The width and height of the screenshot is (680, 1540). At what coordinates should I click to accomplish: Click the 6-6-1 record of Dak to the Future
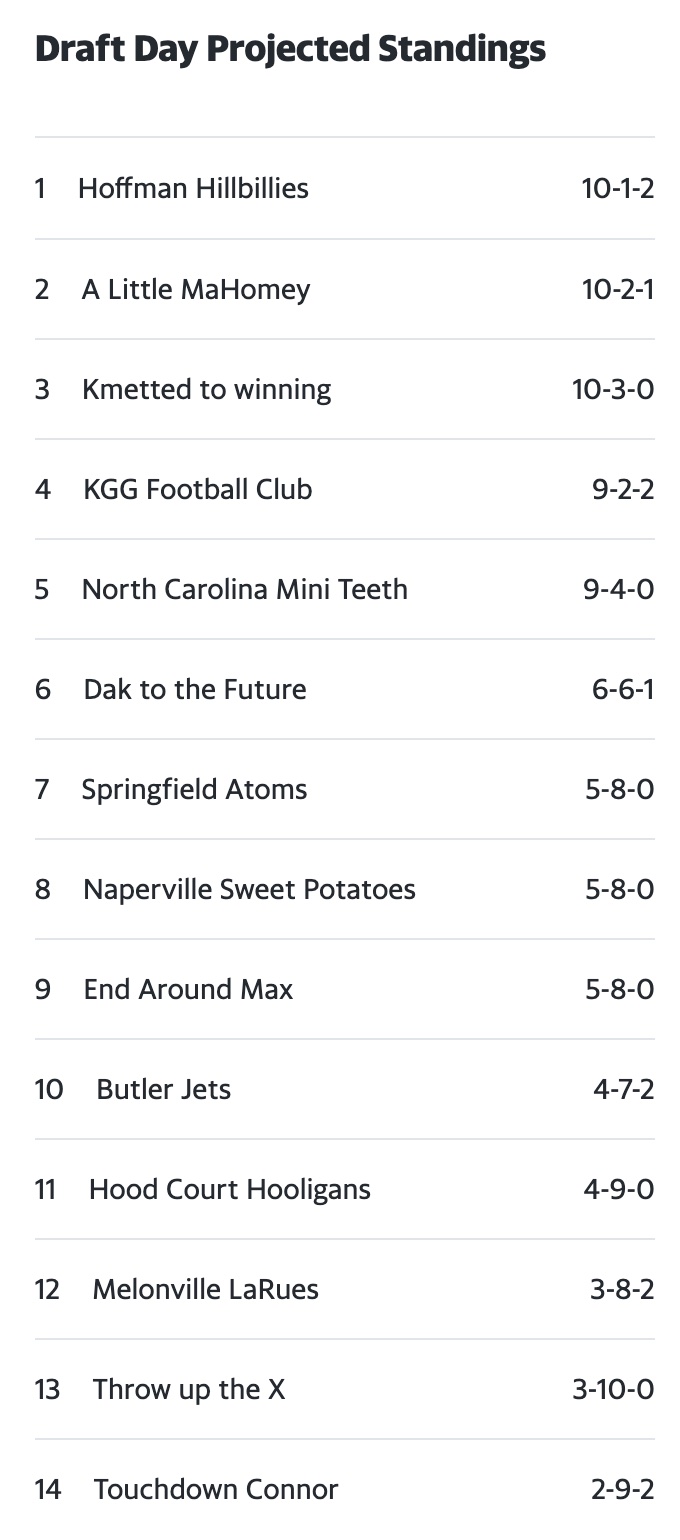pos(623,689)
